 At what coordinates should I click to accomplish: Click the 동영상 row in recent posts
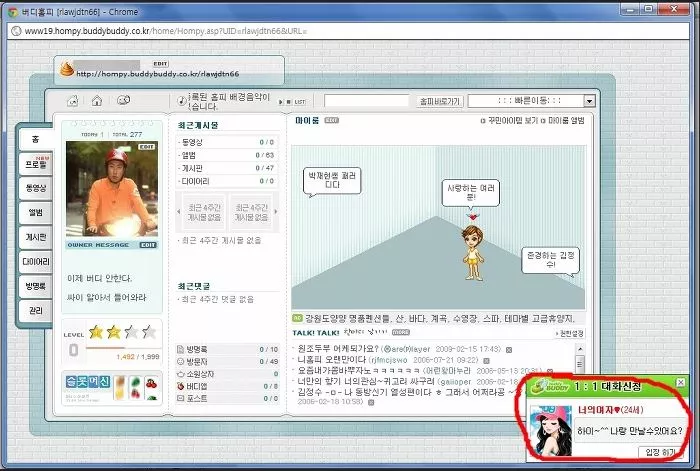pyautogui.click(x=227, y=142)
